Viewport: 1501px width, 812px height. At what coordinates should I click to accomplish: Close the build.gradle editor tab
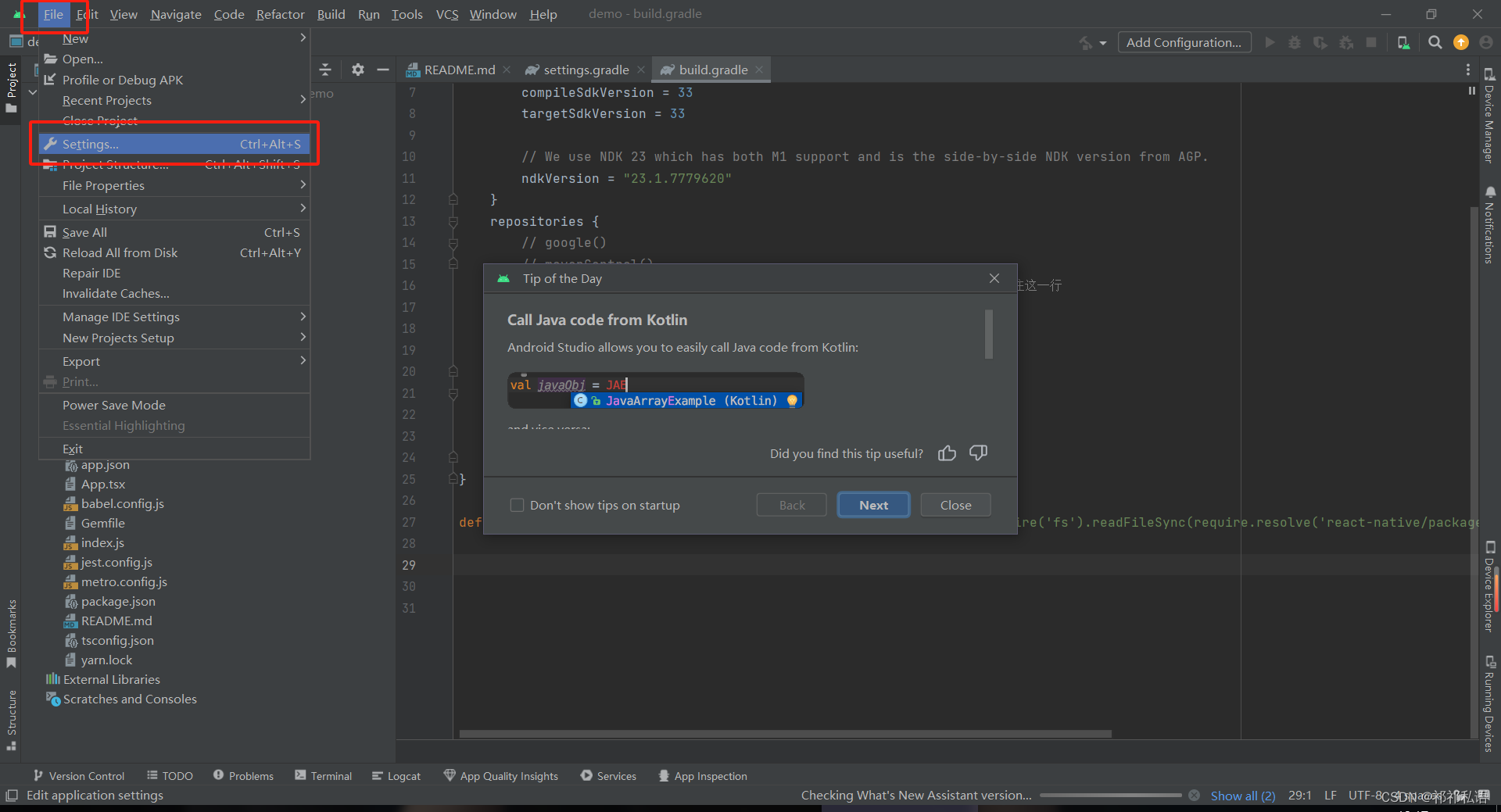pyautogui.click(x=759, y=70)
